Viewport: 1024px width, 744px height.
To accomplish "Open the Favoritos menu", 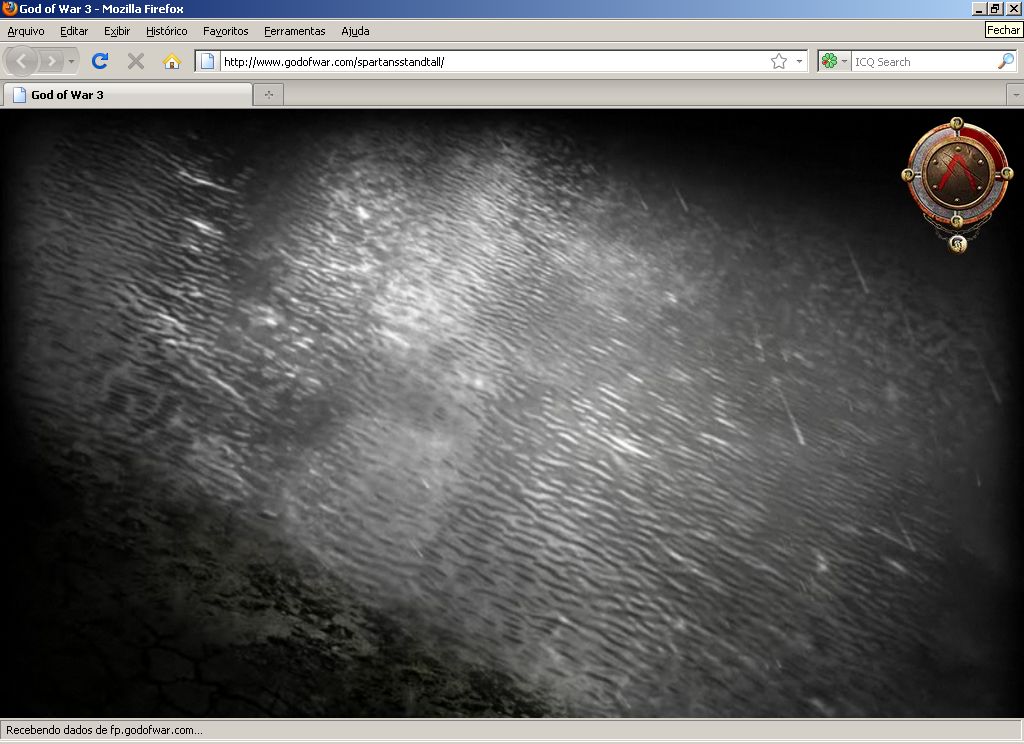I will [225, 31].
